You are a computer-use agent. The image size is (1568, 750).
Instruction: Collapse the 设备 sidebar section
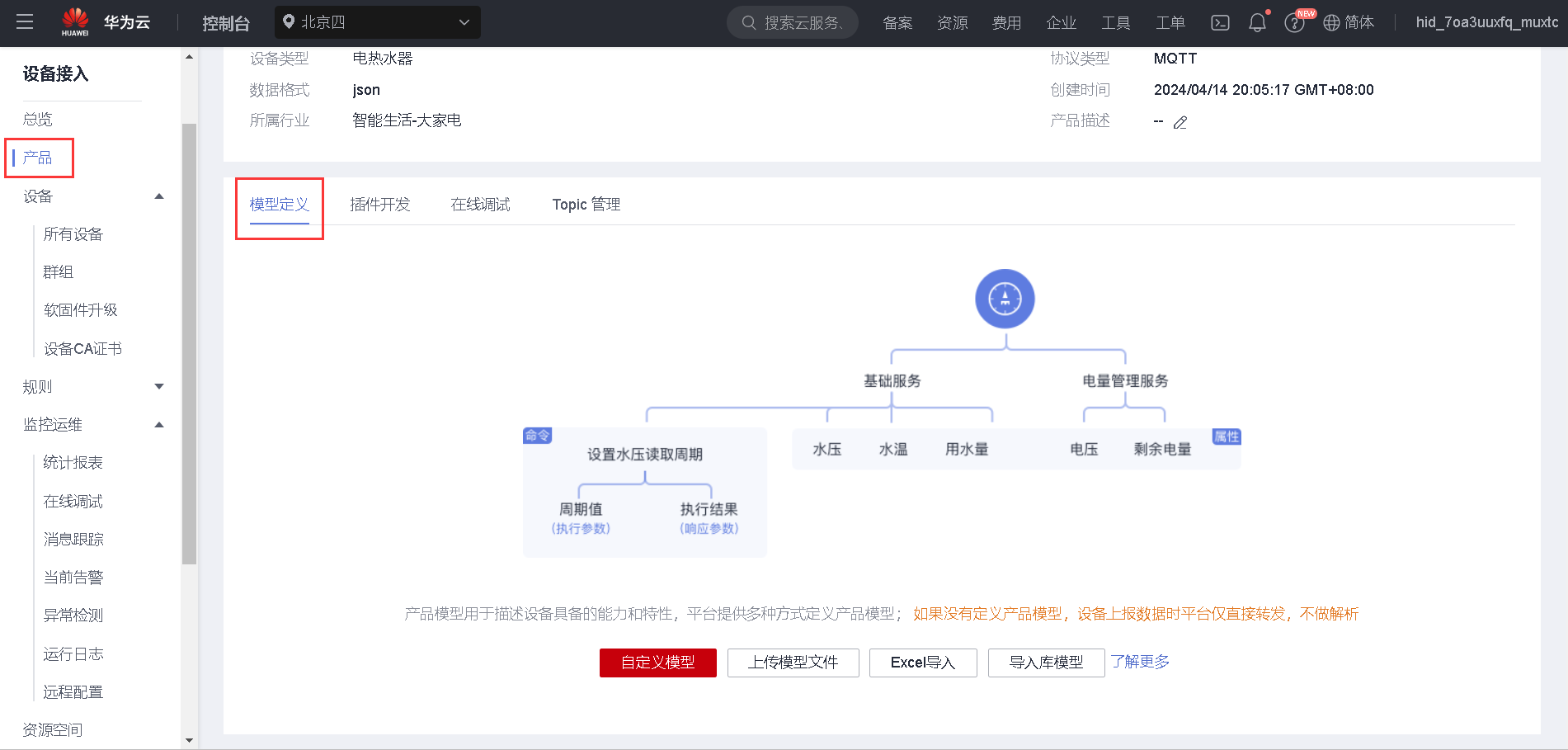click(159, 196)
